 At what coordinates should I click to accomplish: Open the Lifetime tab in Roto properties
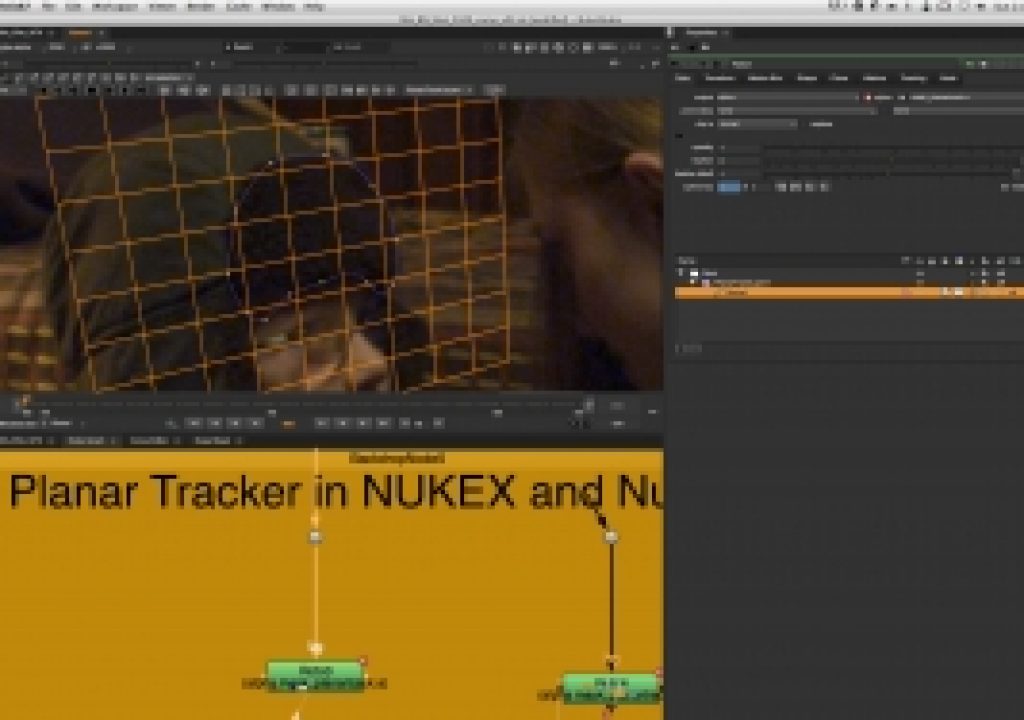pyautogui.click(x=874, y=78)
